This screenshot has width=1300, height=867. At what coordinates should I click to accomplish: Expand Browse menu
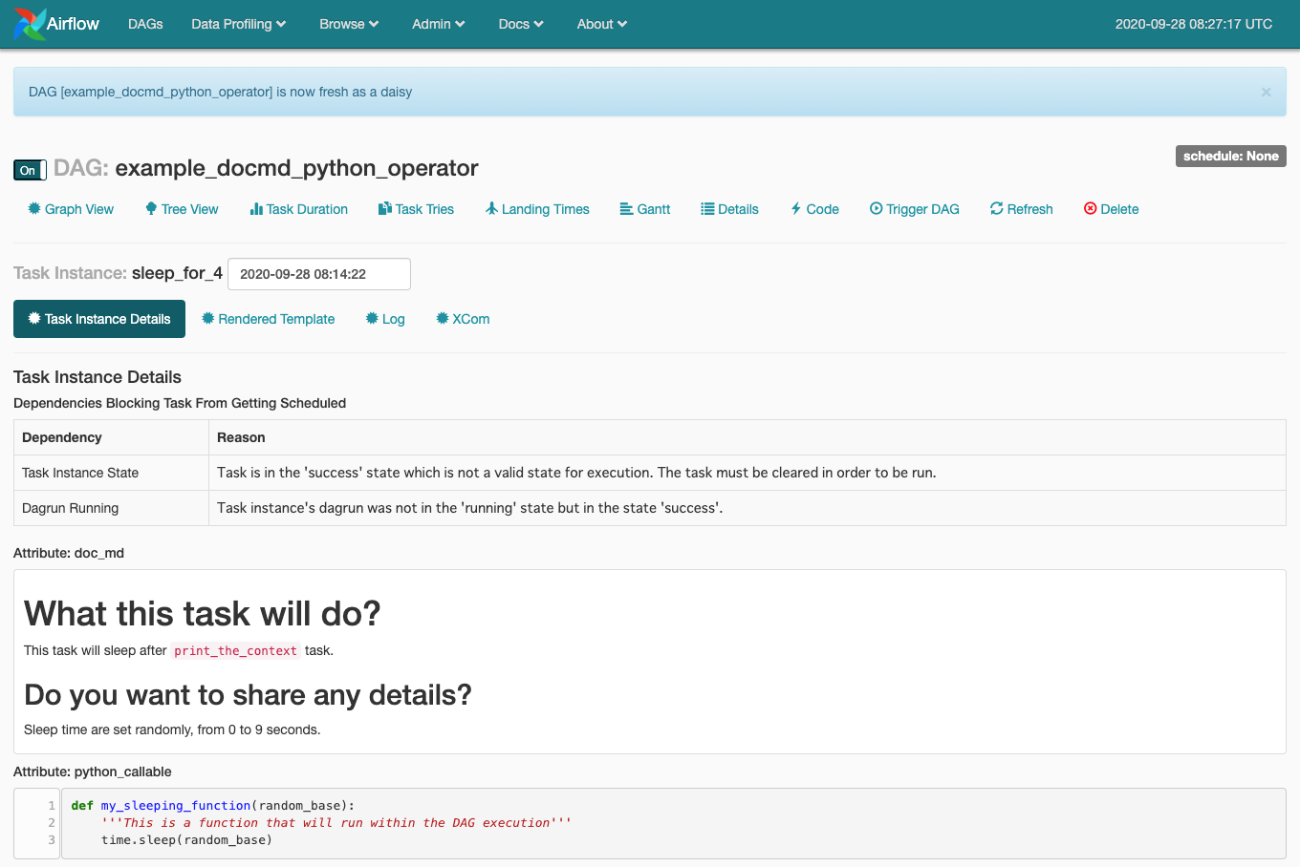[x=349, y=24]
